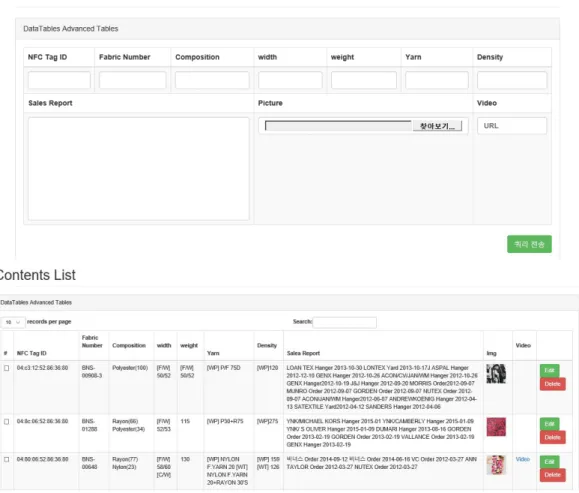Sort by Yarn column in contents list
The image size is (579, 493).
[x=229, y=346]
